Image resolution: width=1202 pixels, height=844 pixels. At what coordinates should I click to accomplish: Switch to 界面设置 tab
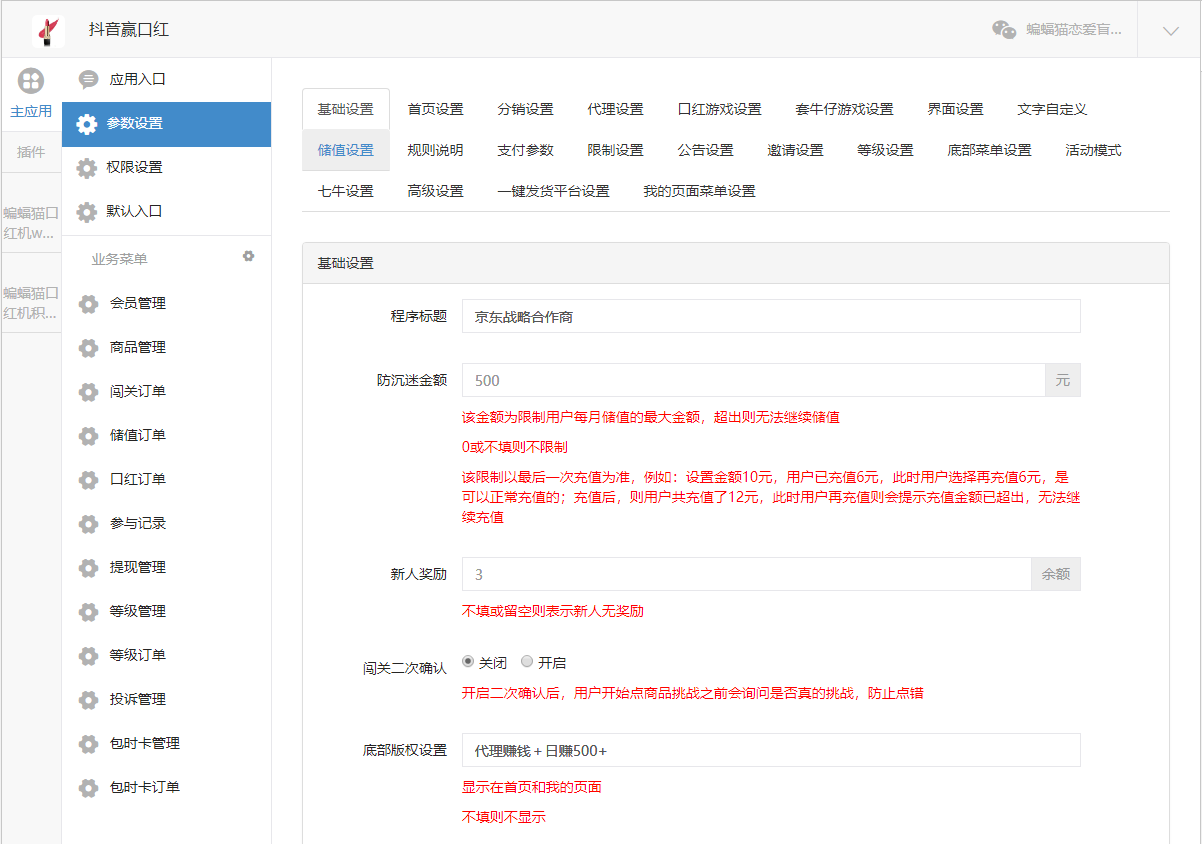955,109
